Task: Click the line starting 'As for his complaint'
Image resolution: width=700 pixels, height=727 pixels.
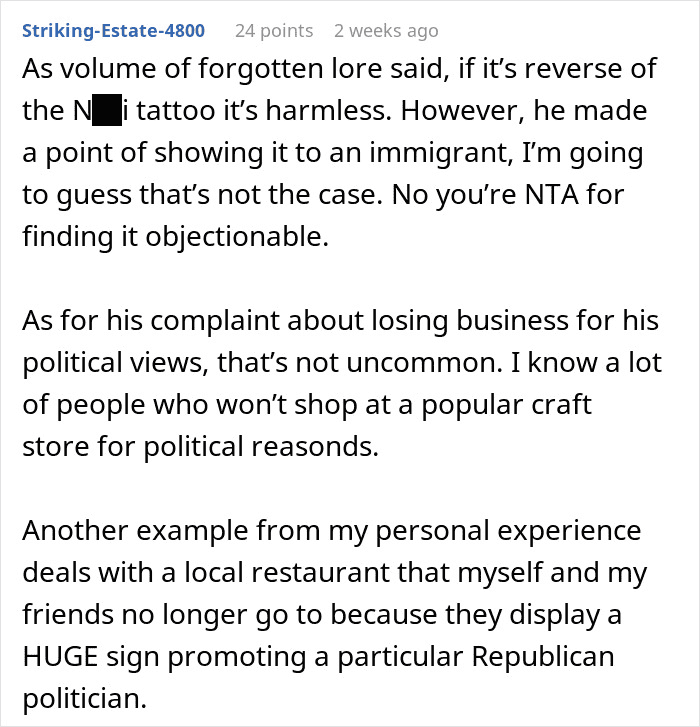Action: (x=340, y=320)
